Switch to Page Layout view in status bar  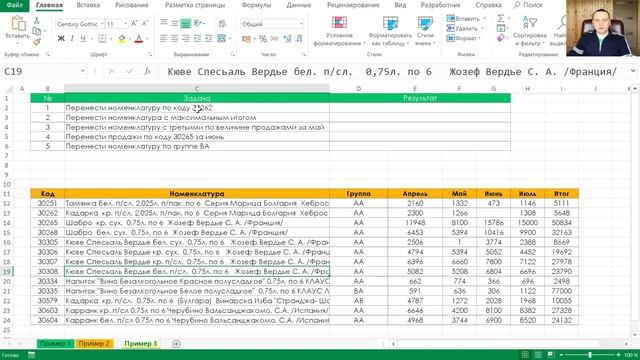pos(538,355)
